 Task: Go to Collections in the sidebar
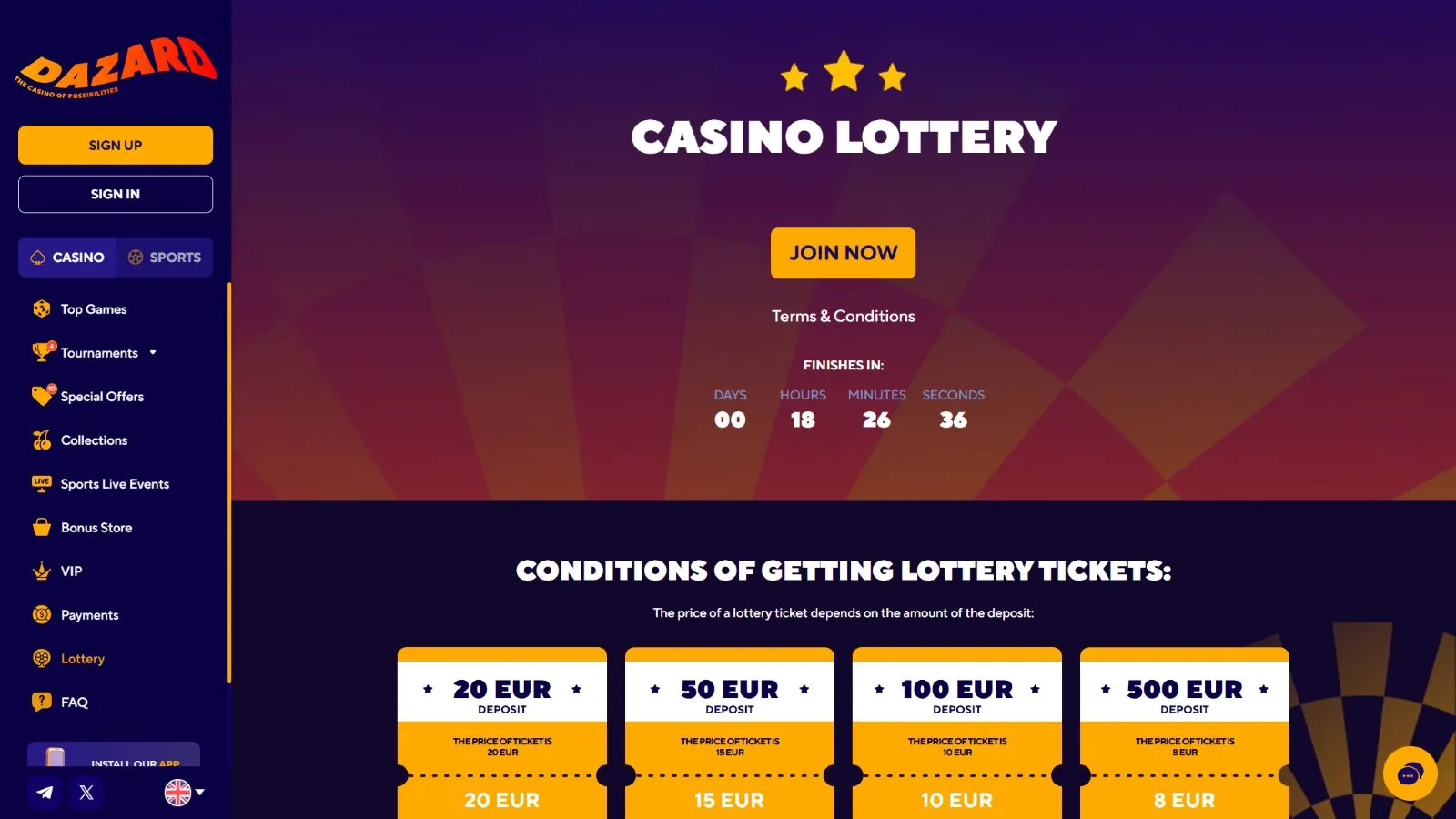94,440
